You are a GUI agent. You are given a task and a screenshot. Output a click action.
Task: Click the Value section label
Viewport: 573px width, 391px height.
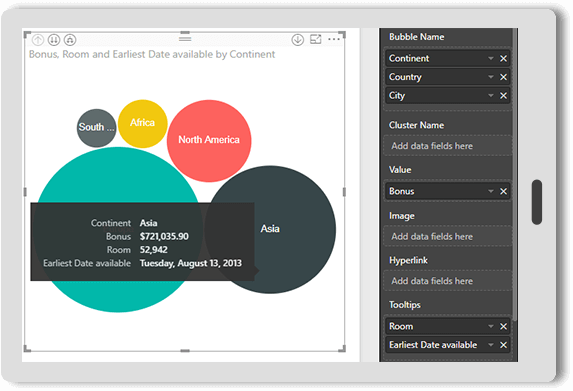tap(400, 170)
